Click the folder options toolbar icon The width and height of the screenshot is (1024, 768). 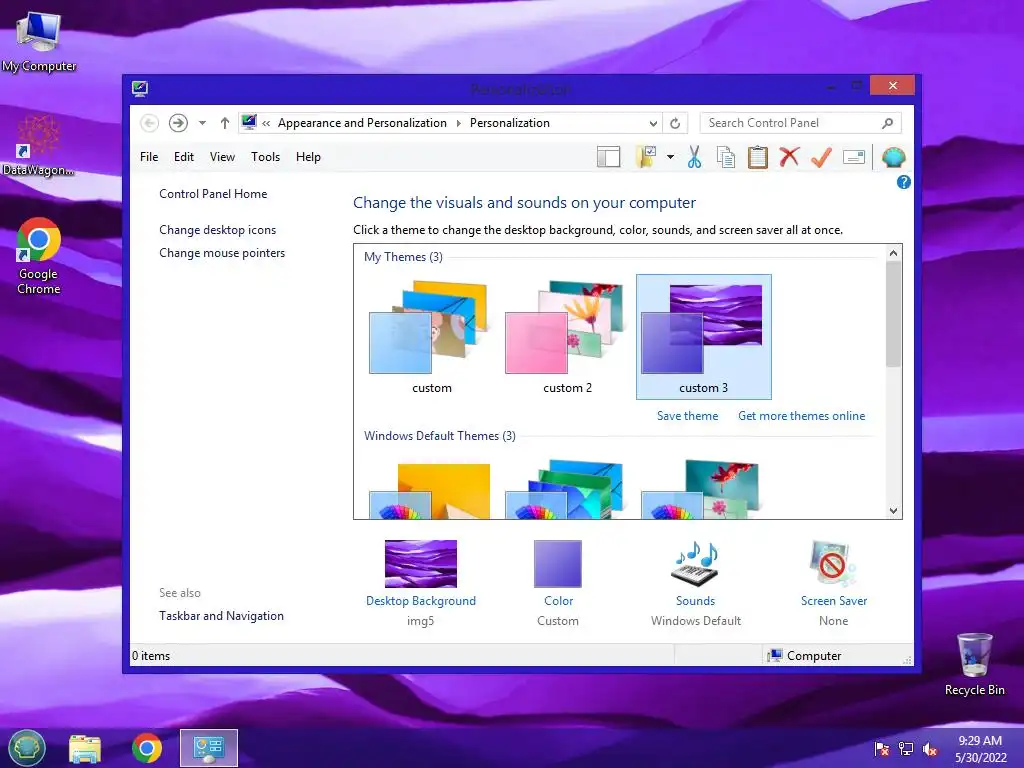[x=645, y=157]
